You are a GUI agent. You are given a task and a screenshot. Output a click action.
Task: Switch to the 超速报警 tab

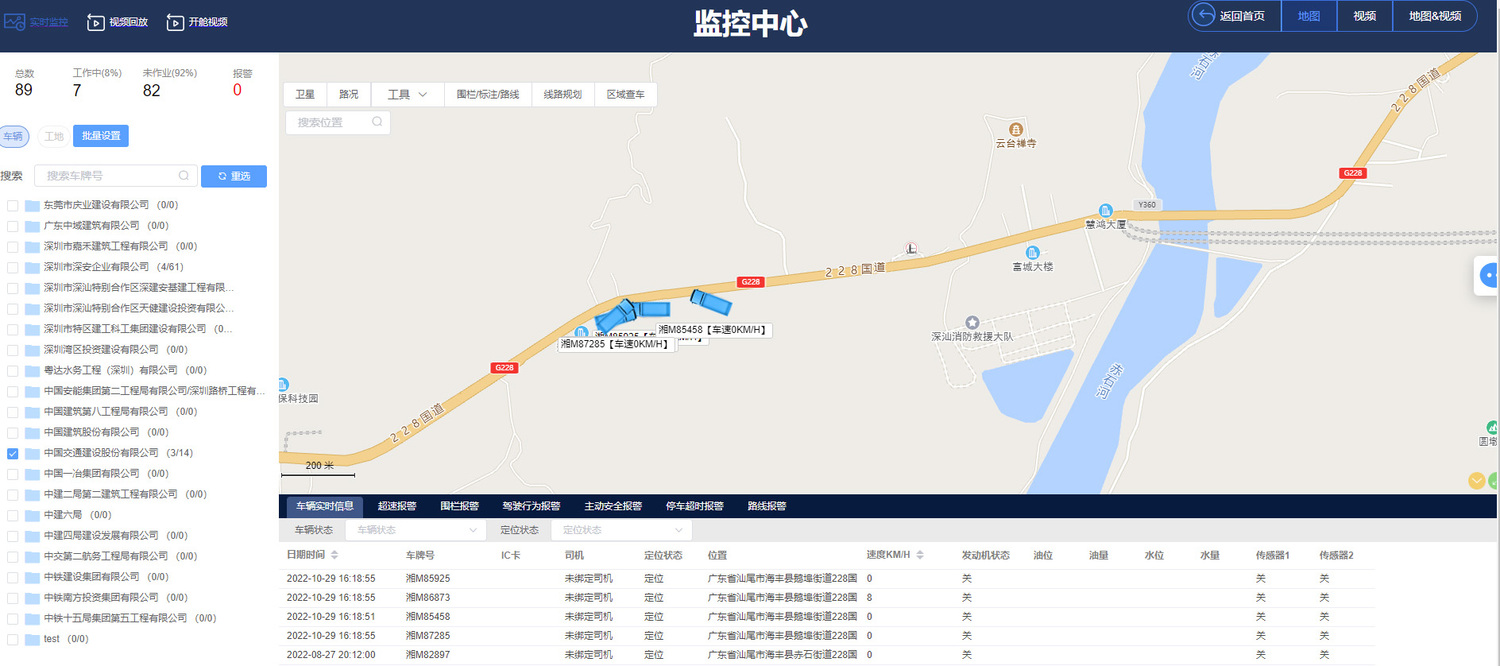(x=397, y=506)
